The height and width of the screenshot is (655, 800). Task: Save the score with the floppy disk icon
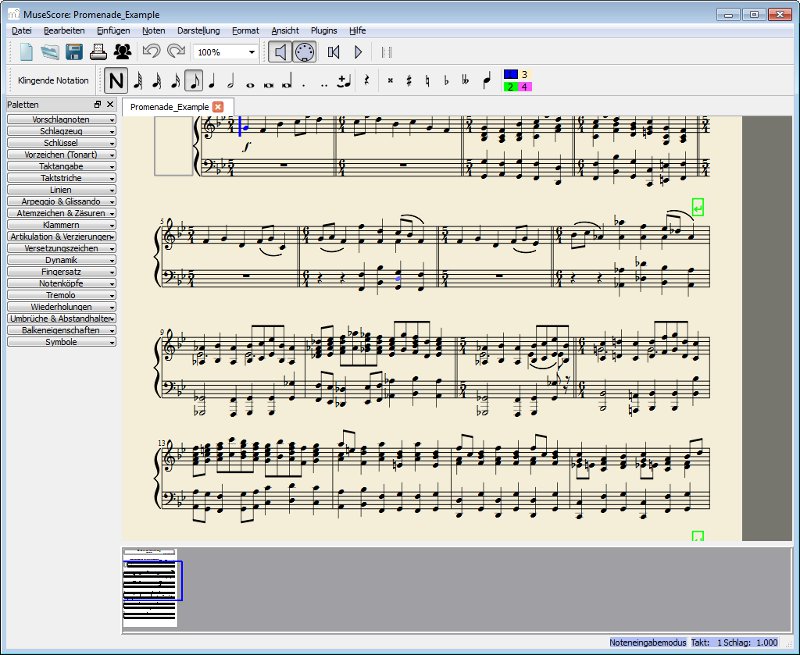click(x=74, y=52)
